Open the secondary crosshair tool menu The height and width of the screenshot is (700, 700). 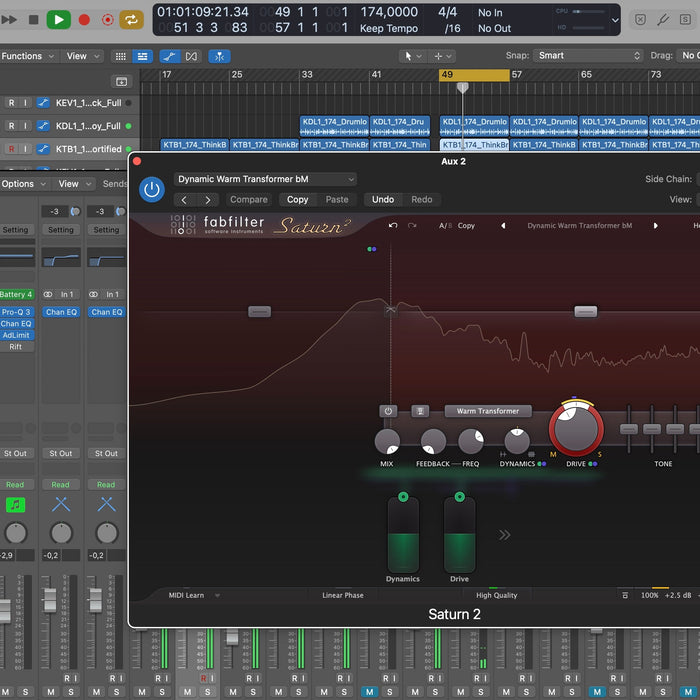[442, 56]
